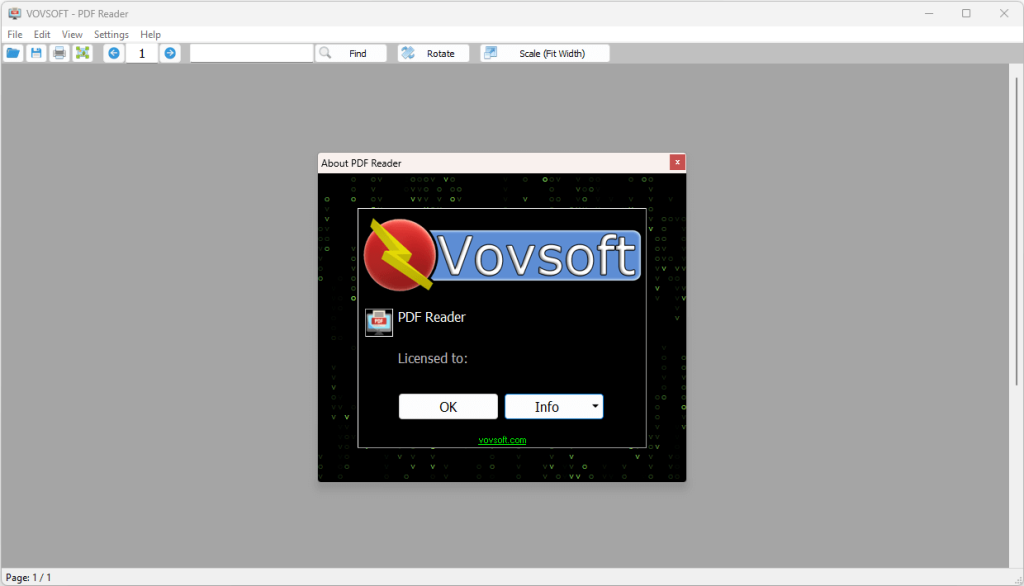Open the vovsoft.com link
This screenshot has height=586, width=1024.
click(x=502, y=440)
